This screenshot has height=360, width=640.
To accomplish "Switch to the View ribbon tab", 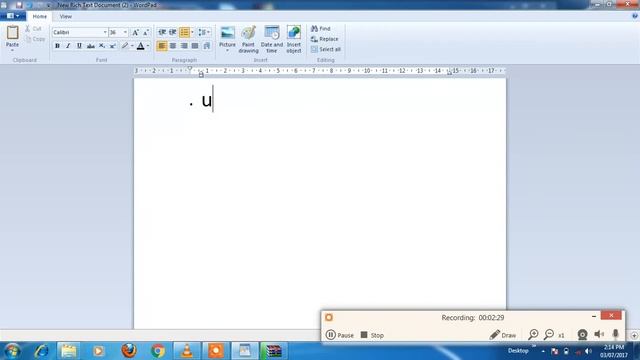I will pyautogui.click(x=66, y=16).
